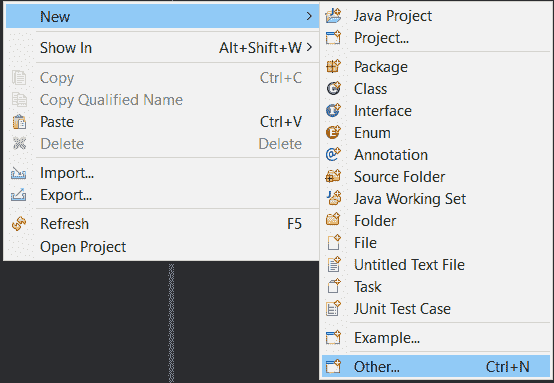554x383 pixels.
Task: Select Open Project menu entry
Action: pyautogui.click(x=163, y=247)
